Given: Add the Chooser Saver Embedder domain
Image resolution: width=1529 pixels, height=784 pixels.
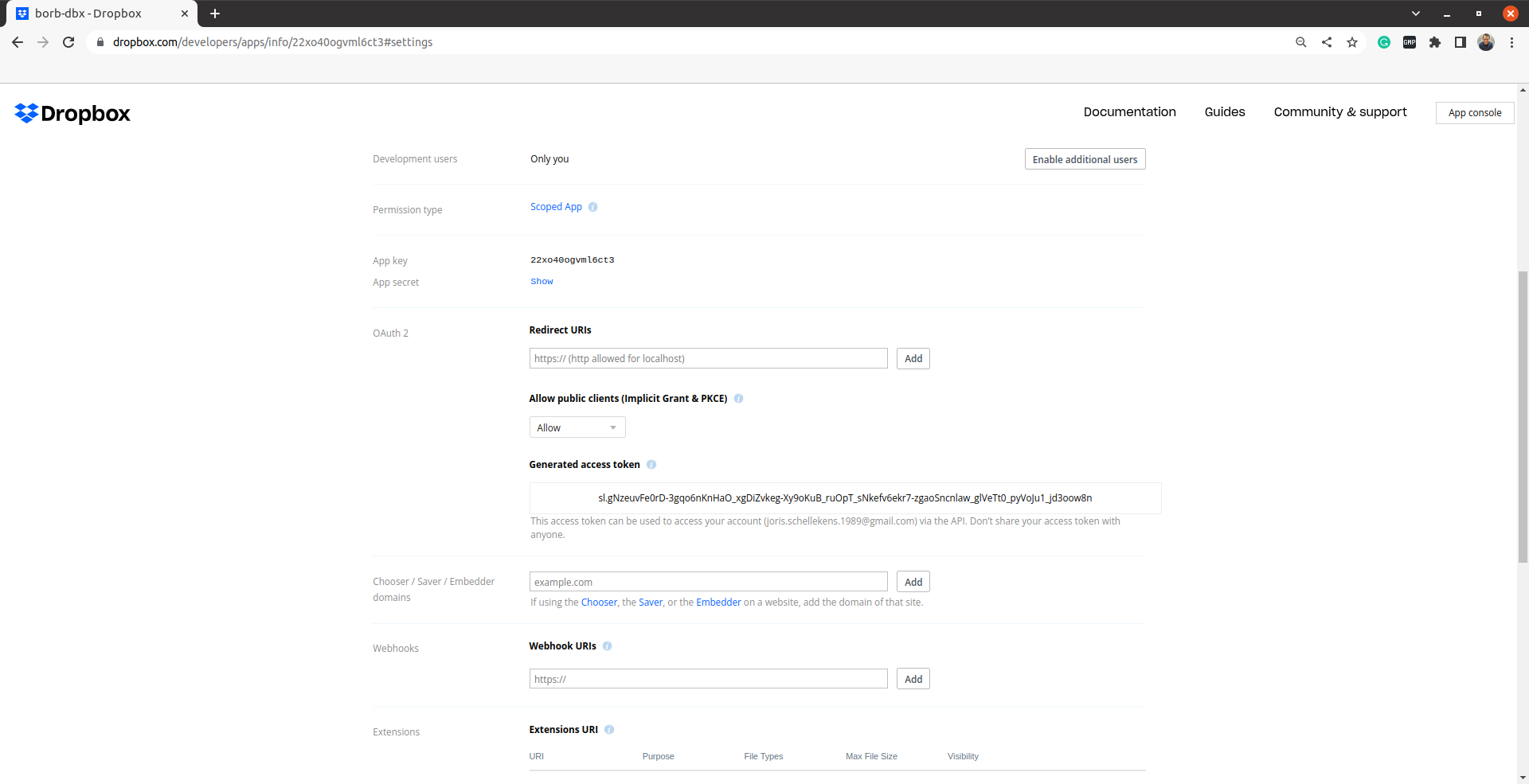Looking at the screenshot, I should click(x=913, y=583).
